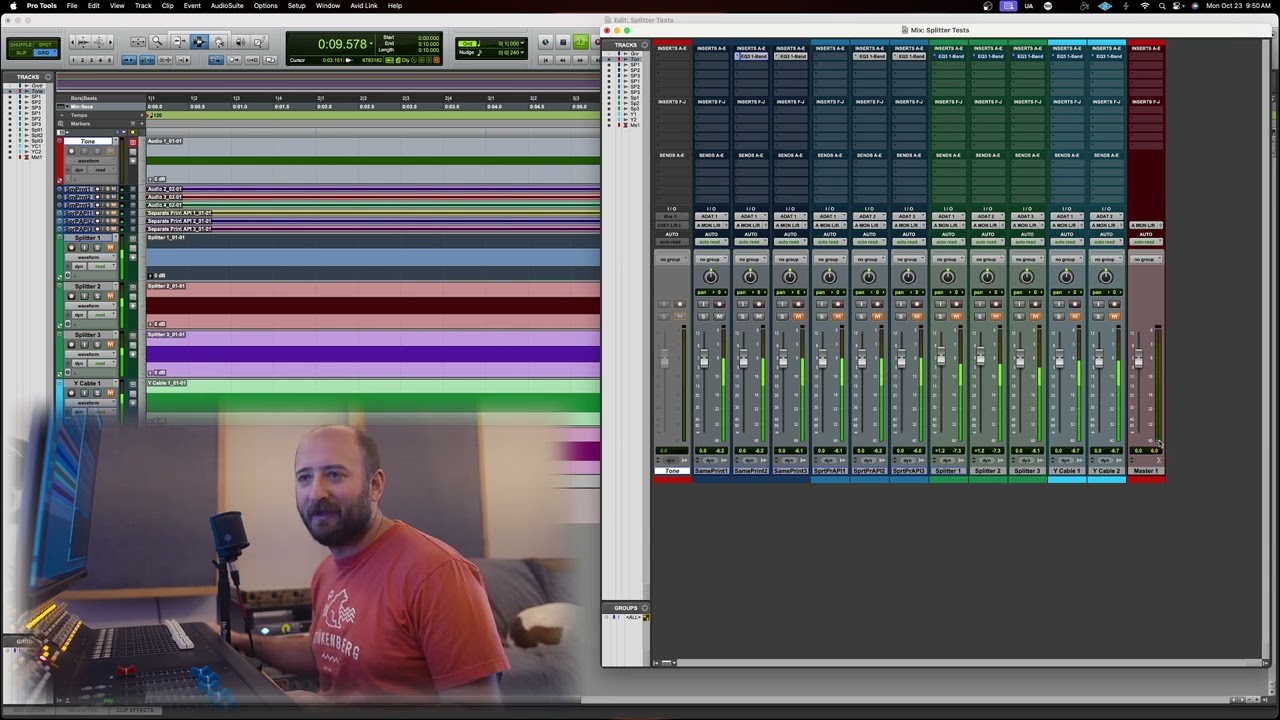Open the File menu

coord(72,6)
